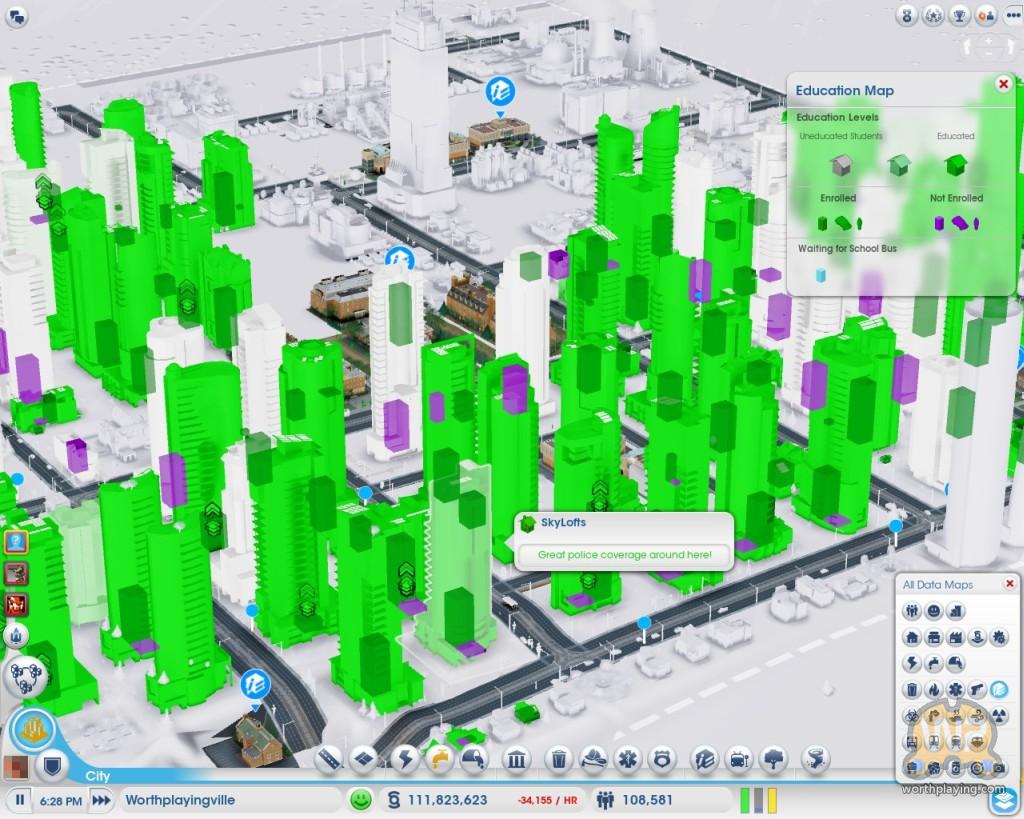The height and width of the screenshot is (819, 1024).
Task: Close the Education Map legend panel
Action: click(x=1003, y=85)
